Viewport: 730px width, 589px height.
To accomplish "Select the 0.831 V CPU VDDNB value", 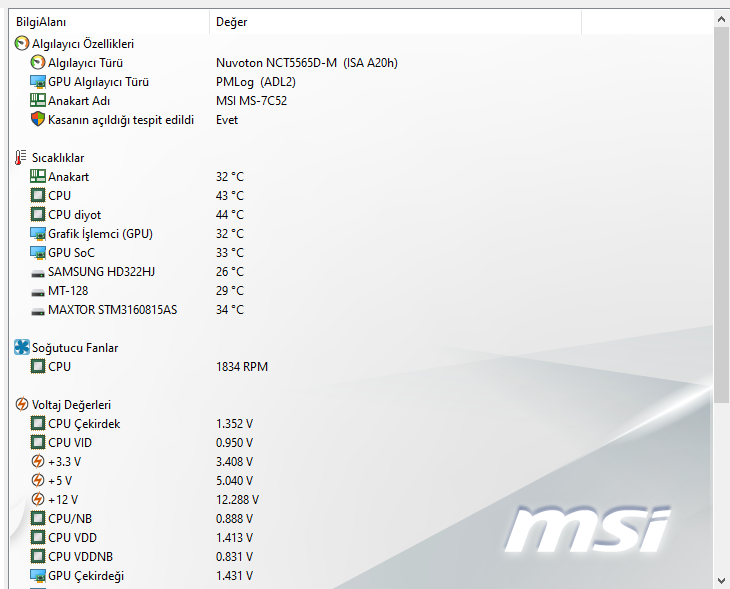I will (234, 557).
